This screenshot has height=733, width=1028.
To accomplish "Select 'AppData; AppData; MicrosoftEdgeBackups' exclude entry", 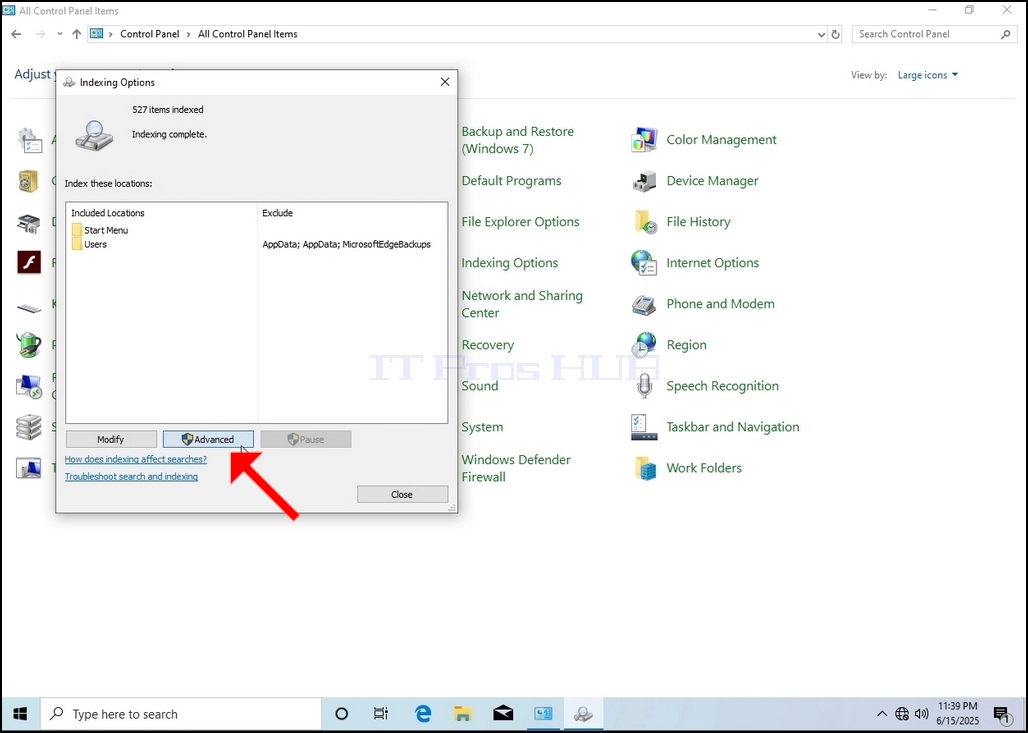I will pyautogui.click(x=346, y=244).
